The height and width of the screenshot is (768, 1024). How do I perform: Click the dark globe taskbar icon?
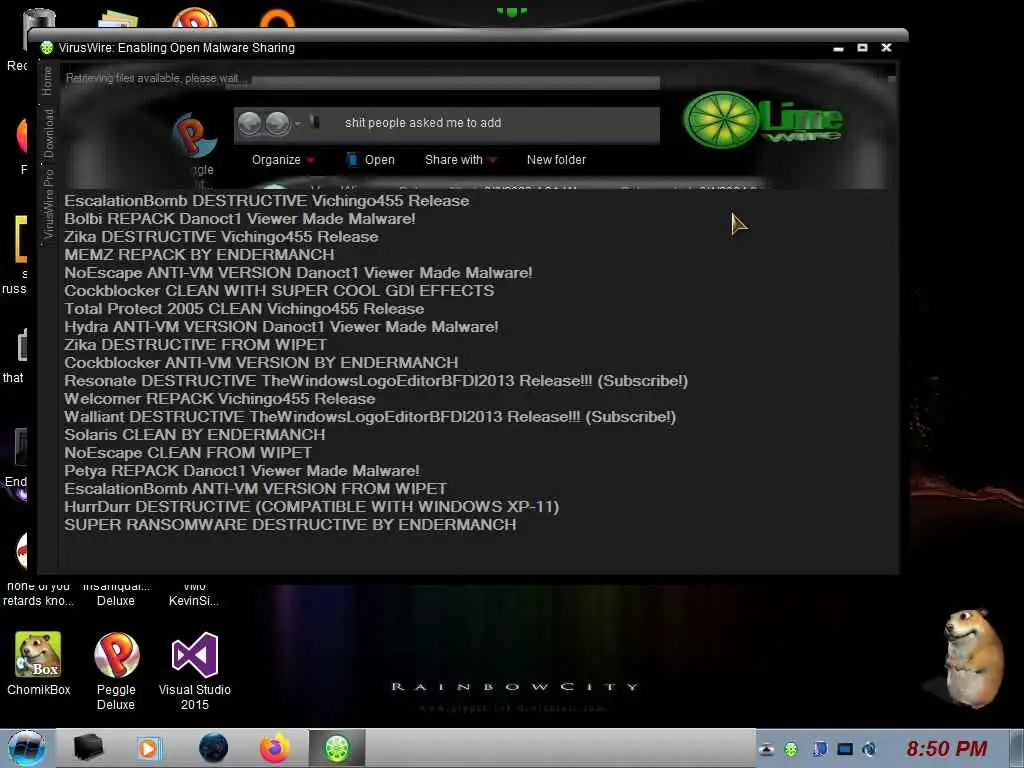[x=214, y=748]
